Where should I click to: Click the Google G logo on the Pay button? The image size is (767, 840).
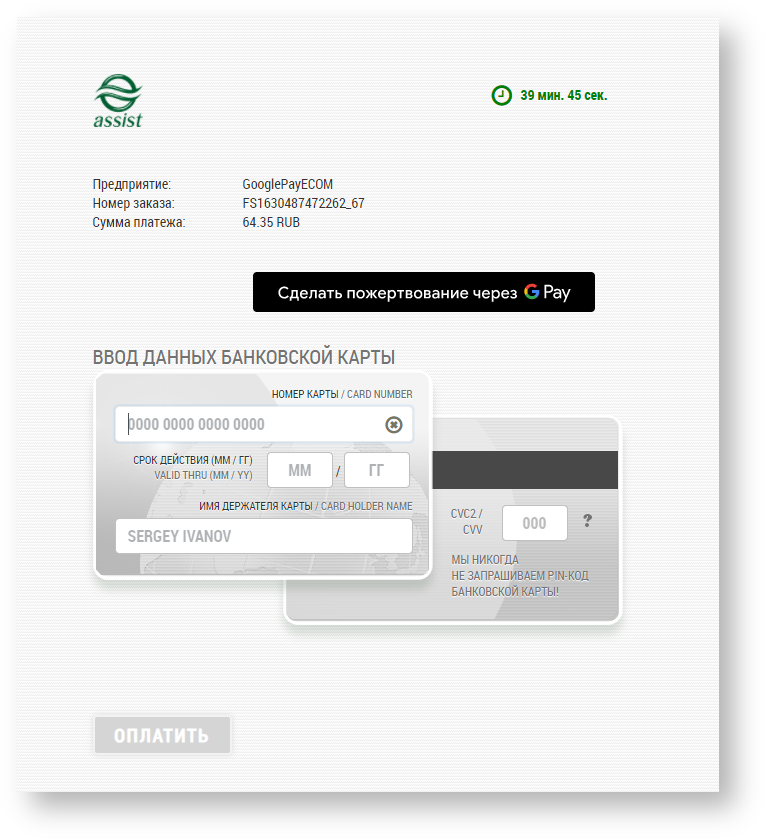531,293
